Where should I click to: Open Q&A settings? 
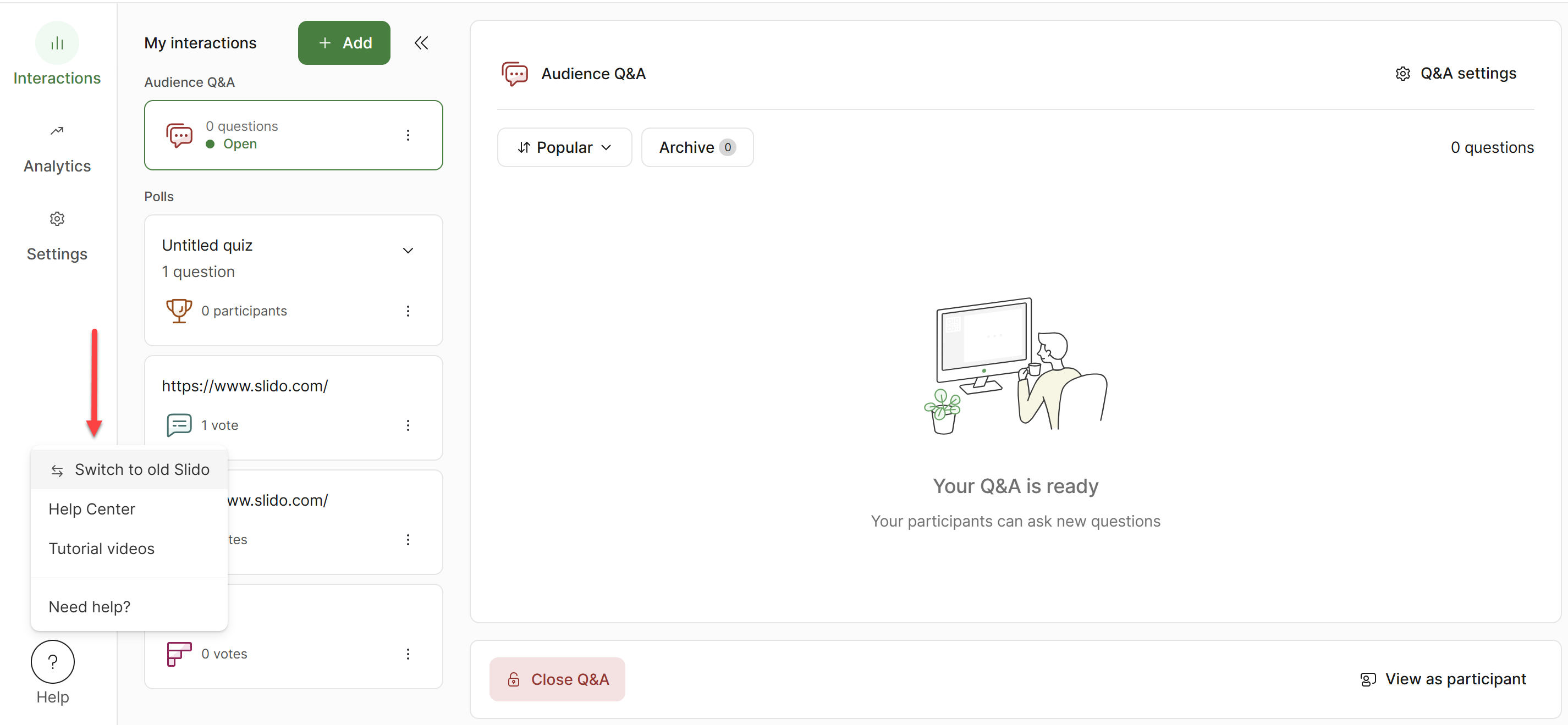(1455, 74)
